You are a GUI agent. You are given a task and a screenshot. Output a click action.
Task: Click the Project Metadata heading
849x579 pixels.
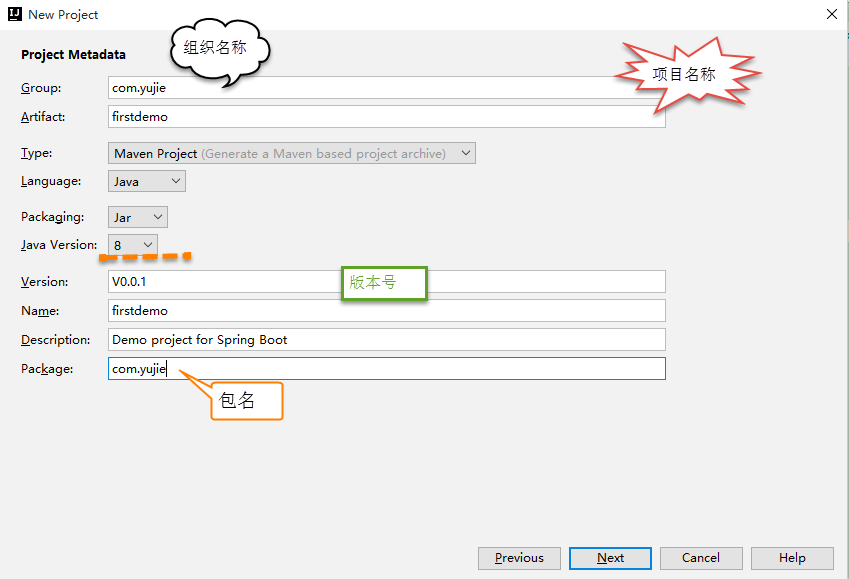73,55
